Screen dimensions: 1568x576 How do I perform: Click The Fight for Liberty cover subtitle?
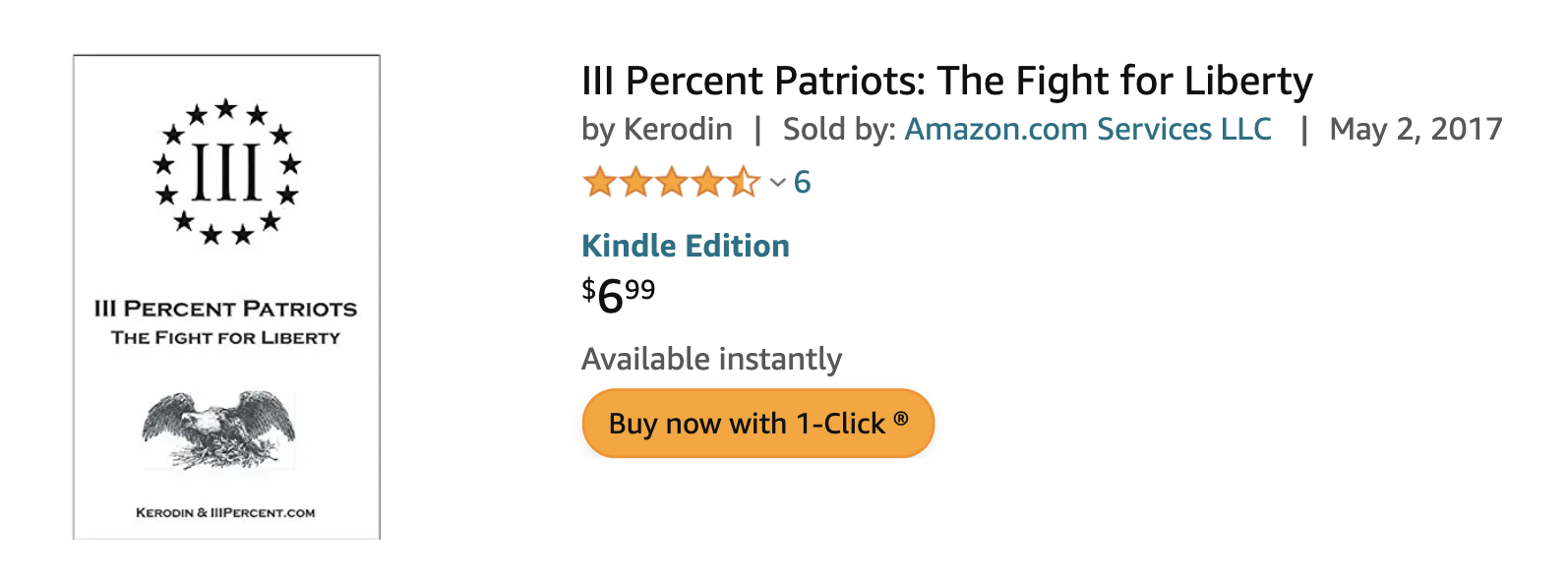(x=226, y=338)
